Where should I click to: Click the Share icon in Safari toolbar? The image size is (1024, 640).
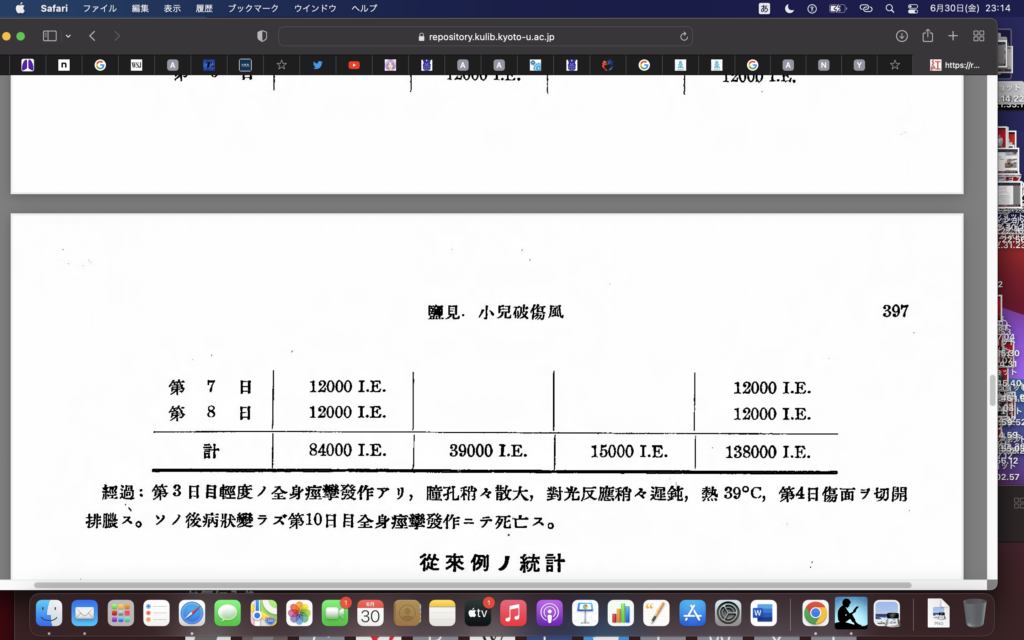[x=927, y=36]
